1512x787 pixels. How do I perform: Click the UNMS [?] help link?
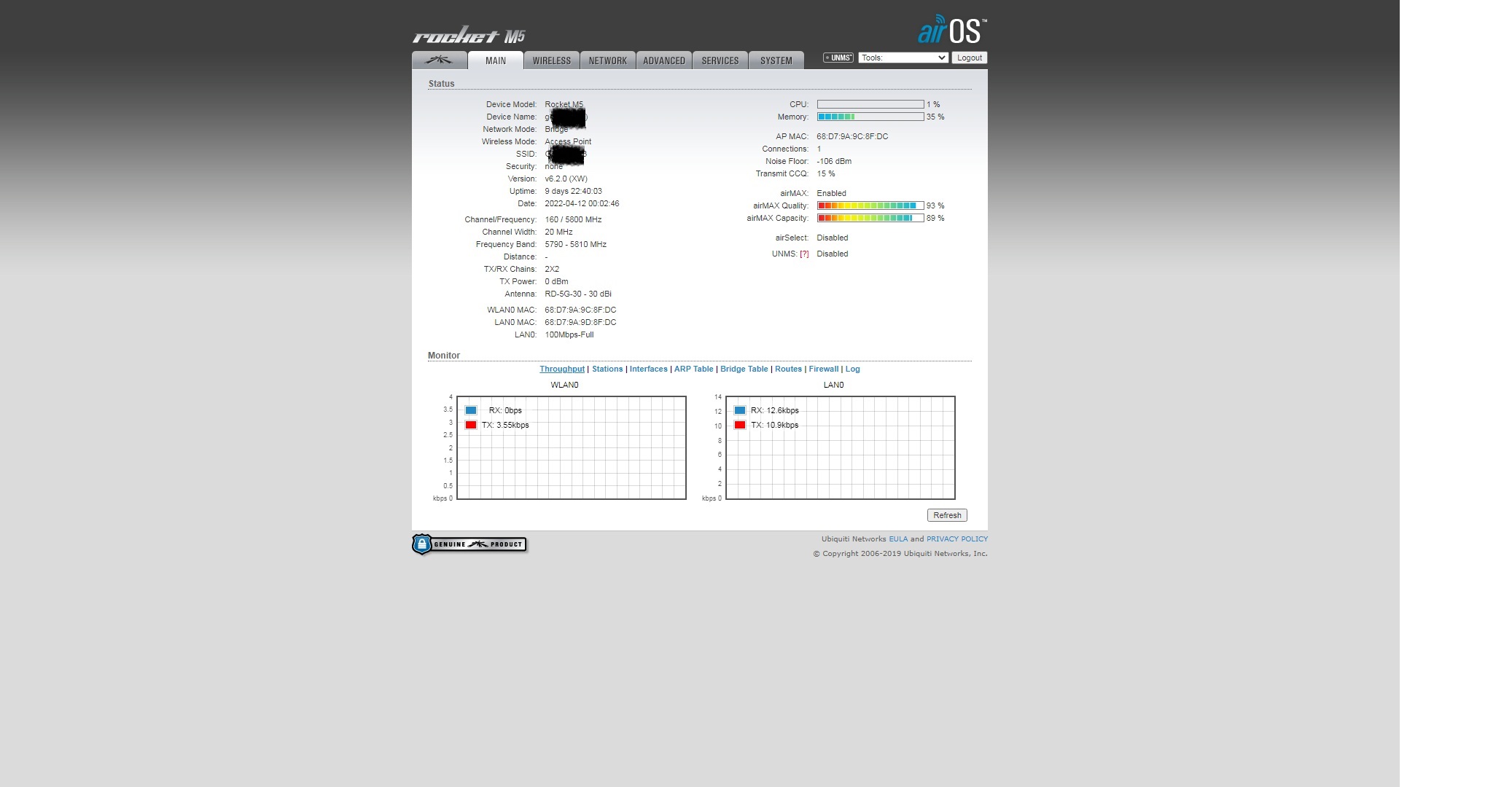coord(804,254)
